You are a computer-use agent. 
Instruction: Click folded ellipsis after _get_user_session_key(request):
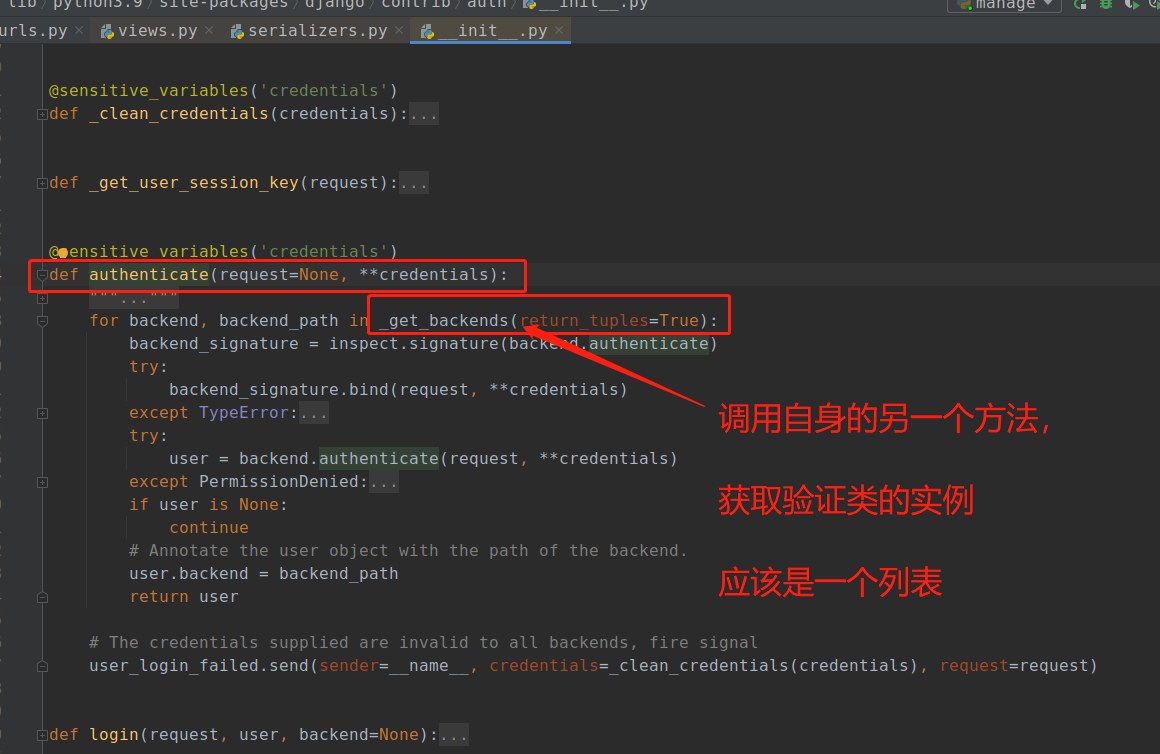(414, 183)
